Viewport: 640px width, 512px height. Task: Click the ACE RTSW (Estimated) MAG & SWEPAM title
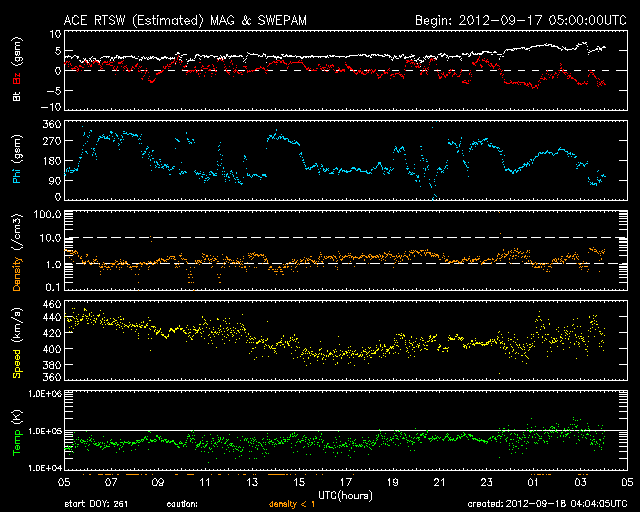(x=185, y=20)
